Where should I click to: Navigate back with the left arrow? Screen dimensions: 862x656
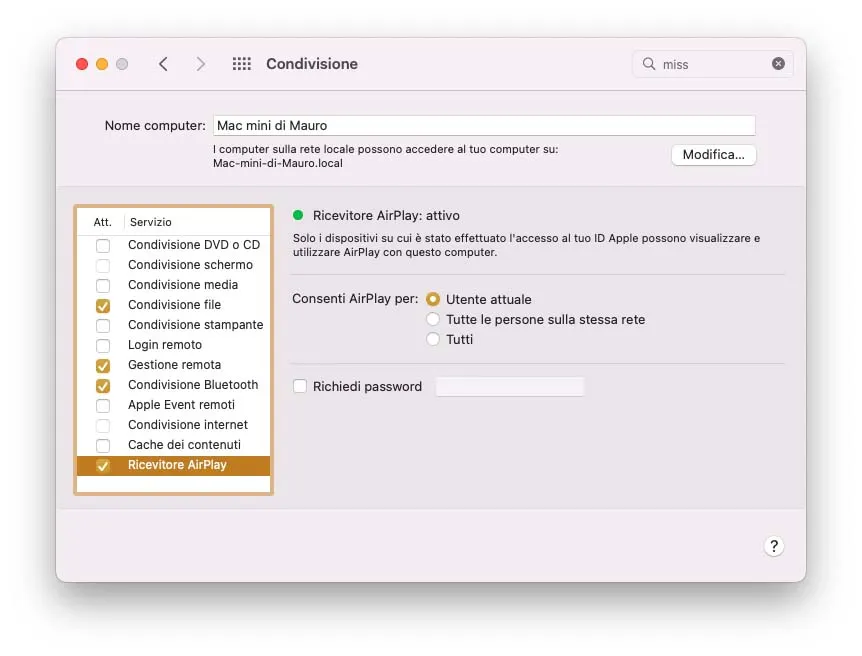pyautogui.click(x=163, y=63)
